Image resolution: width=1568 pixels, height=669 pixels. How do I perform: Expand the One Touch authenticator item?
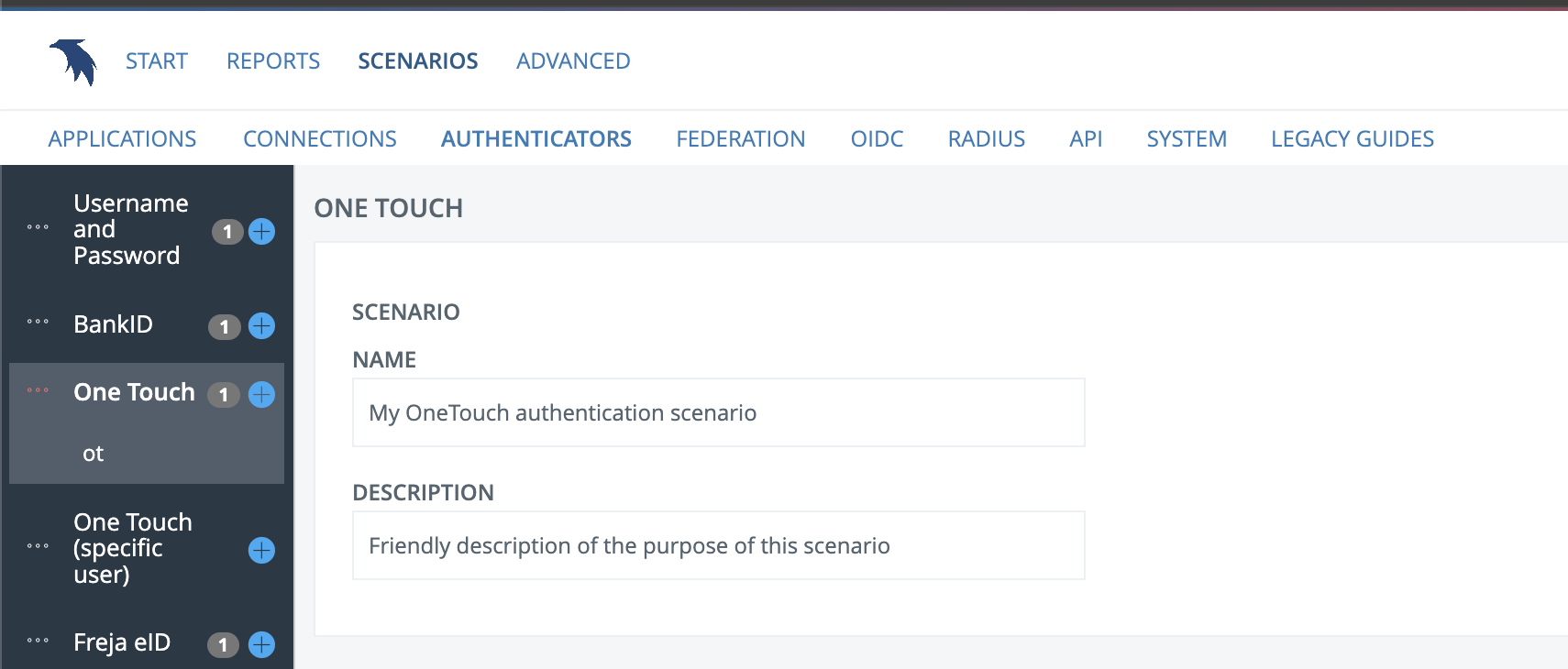[x=134, y=392]
